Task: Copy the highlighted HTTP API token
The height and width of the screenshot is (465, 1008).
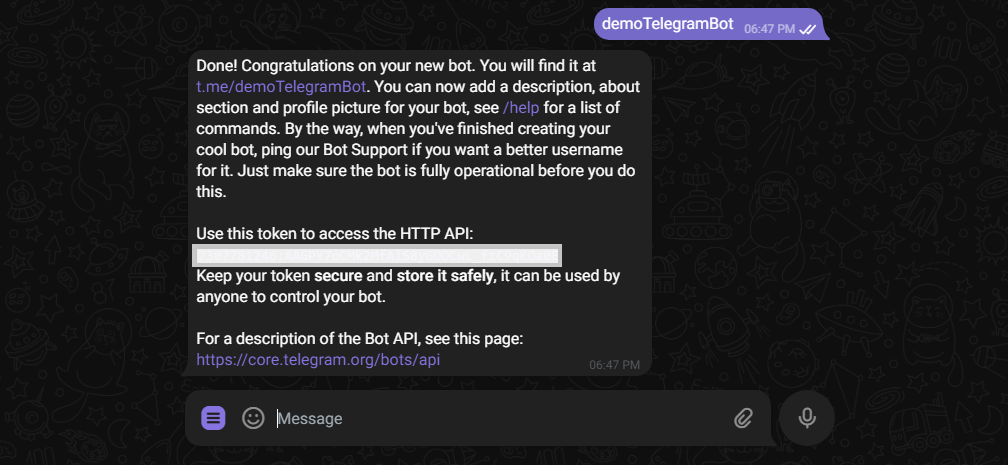Action: coord(377,255)
